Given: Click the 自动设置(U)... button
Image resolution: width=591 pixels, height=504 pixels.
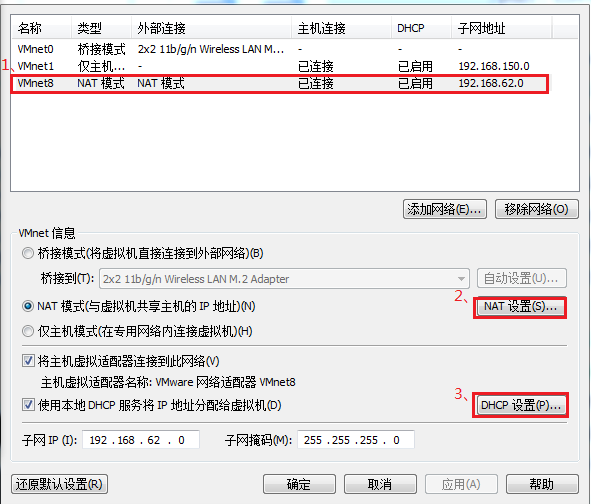Looking at the screenshot, I should 522,279.
